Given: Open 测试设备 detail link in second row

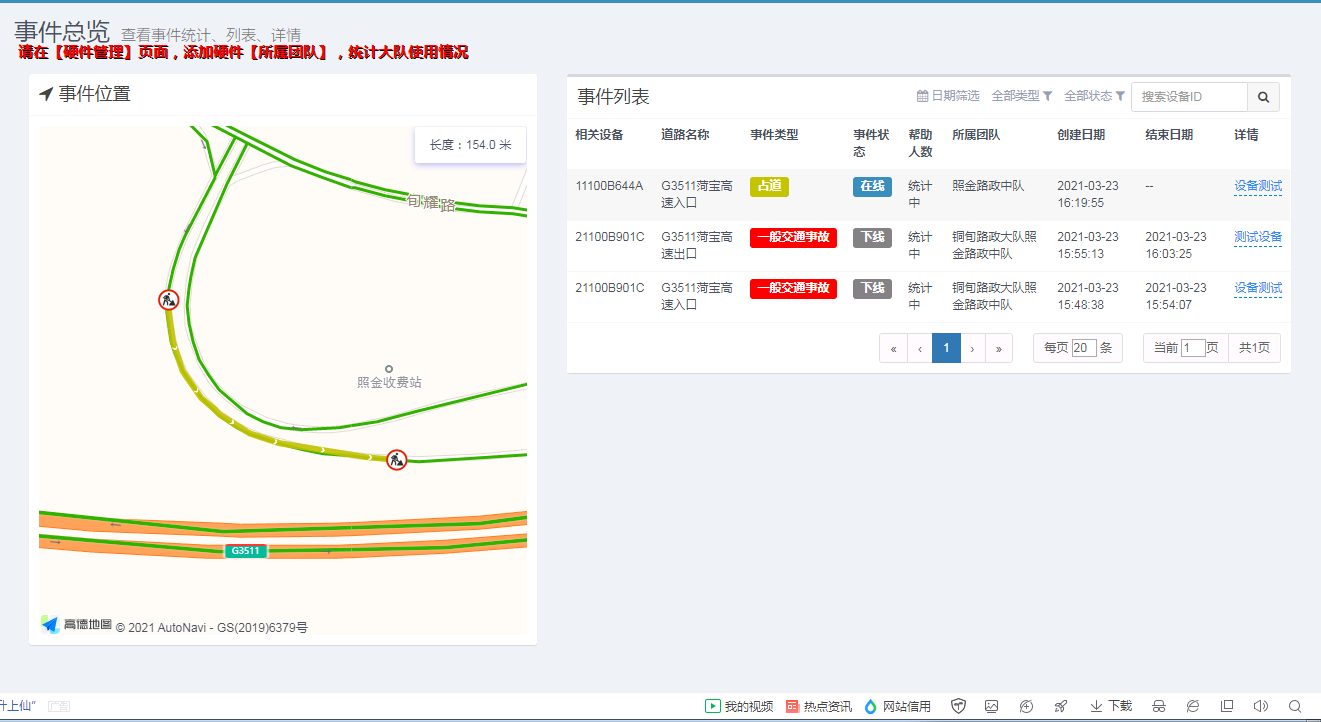Looking at the screenshot, I should (x=1257, y=237).
